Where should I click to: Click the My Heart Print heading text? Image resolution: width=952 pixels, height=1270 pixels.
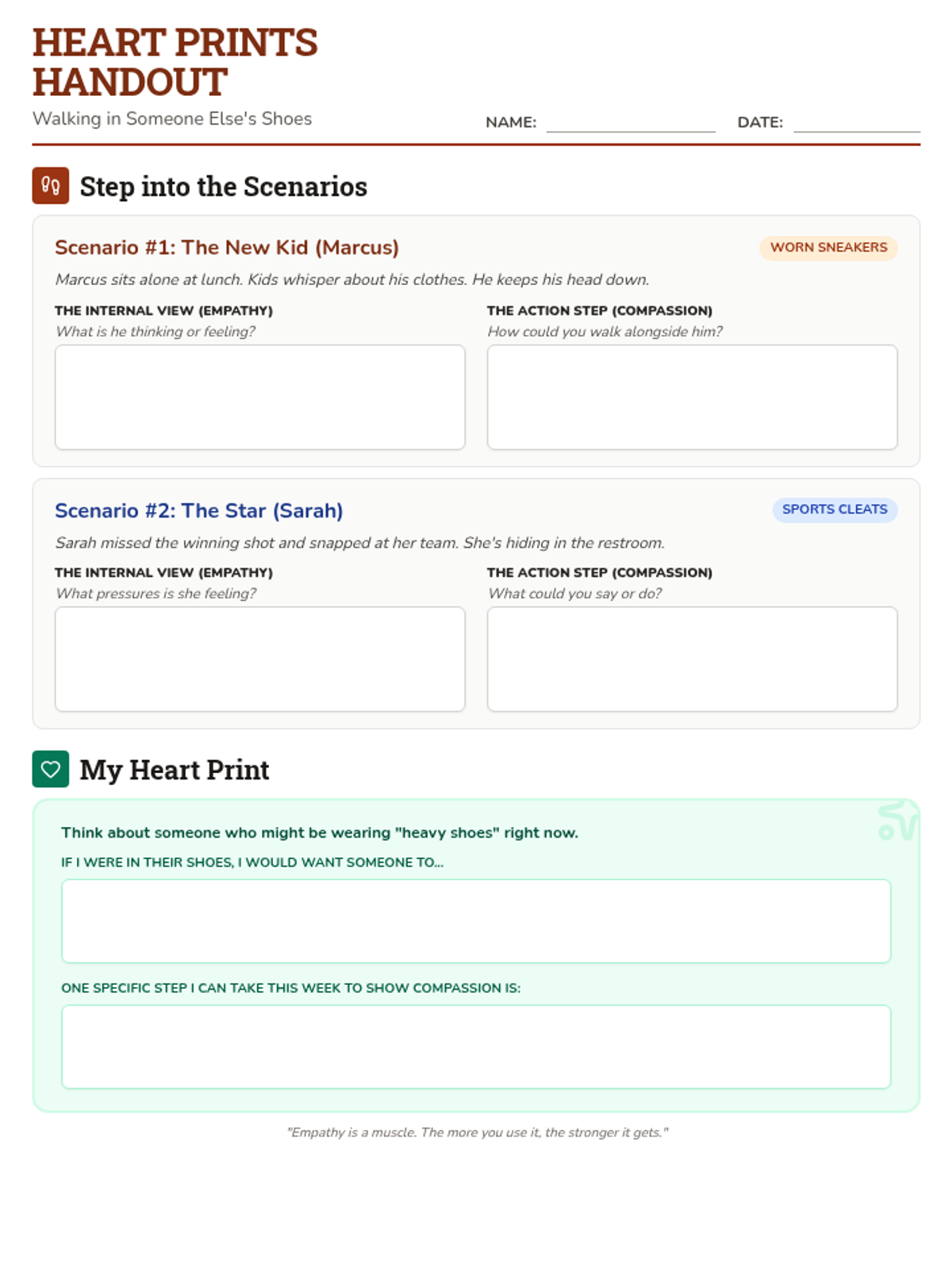(175, 770)
